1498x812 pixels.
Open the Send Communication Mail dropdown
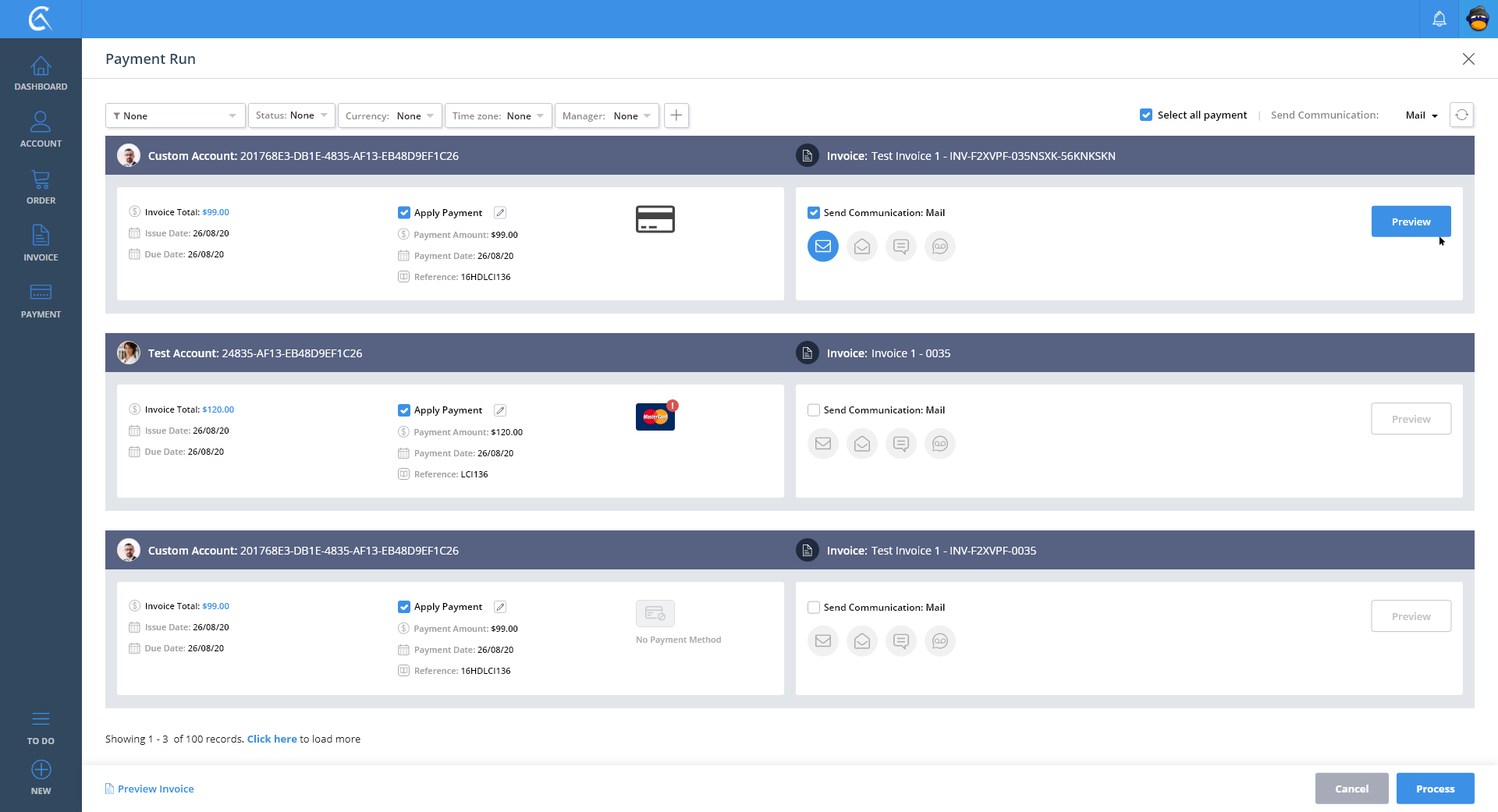click(x=1422, y=115)
